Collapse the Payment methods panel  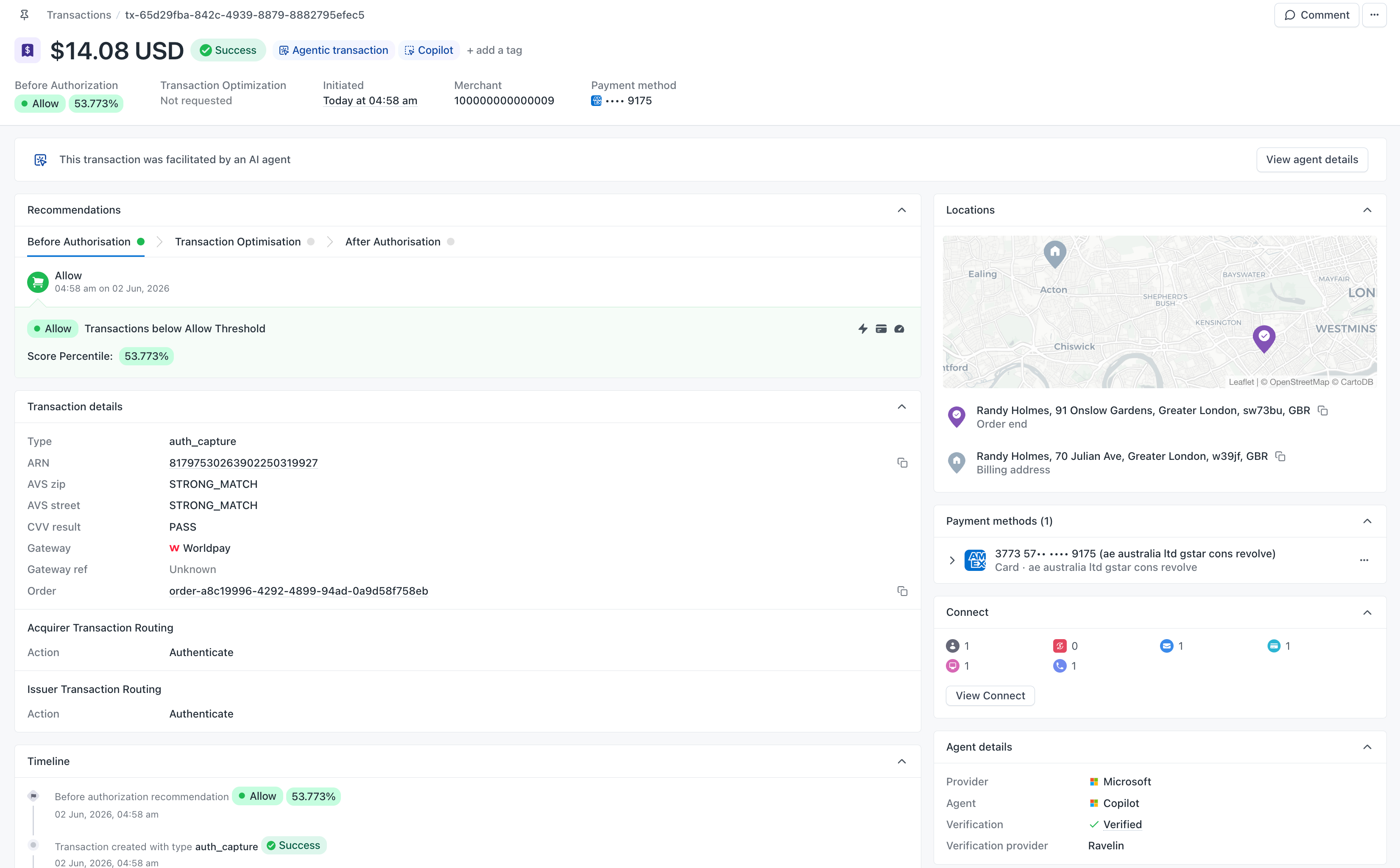coord(1367,521)
